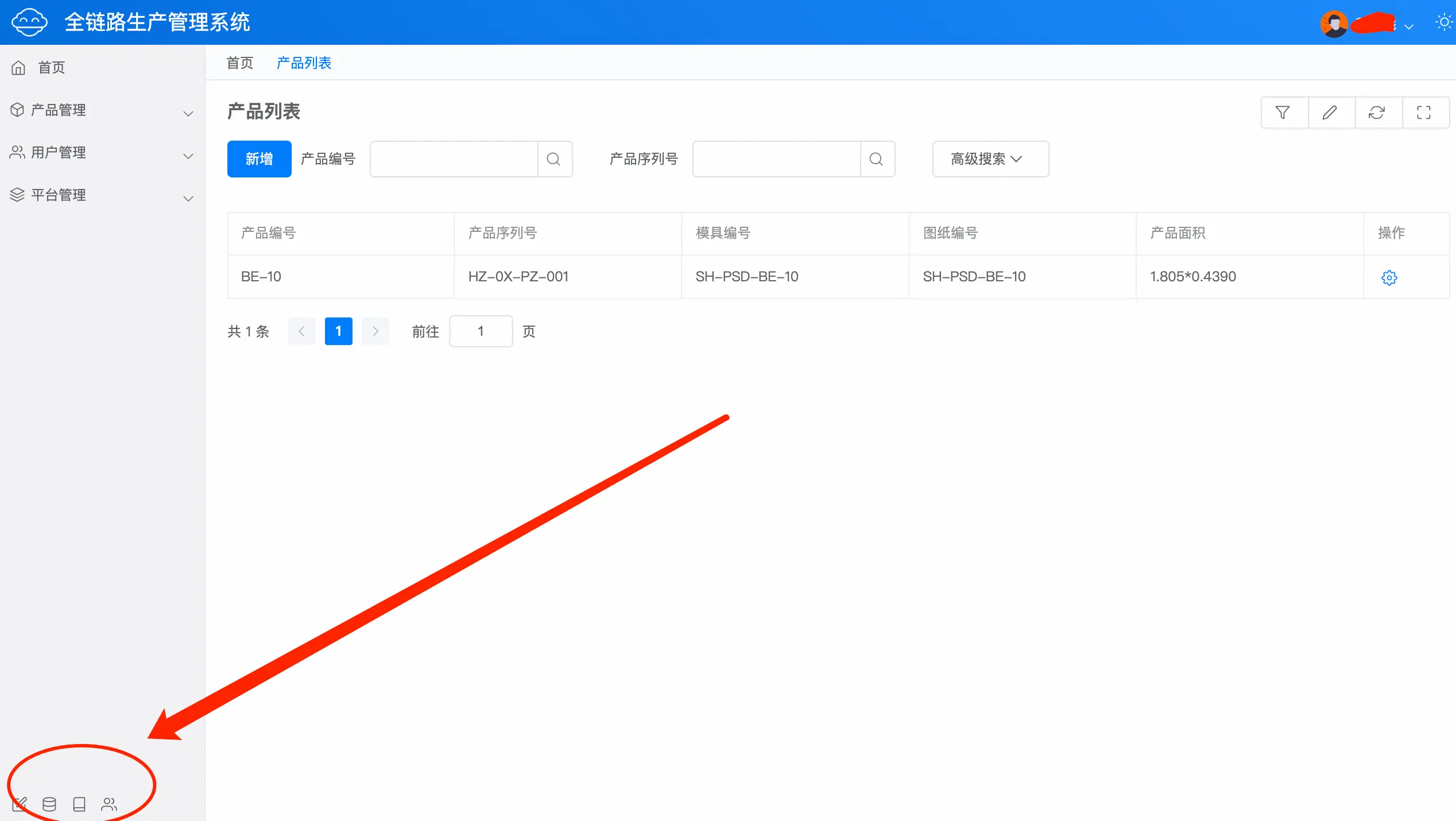1456x821 pixels.
Task: Switch to the 首页 tab
Action: click(x=239, y=63)
